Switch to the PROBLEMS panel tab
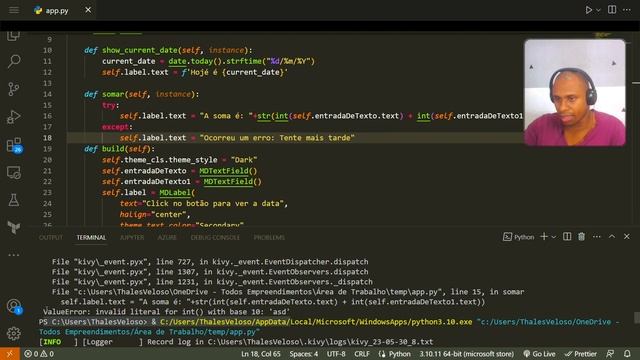 tap(269, 237)
